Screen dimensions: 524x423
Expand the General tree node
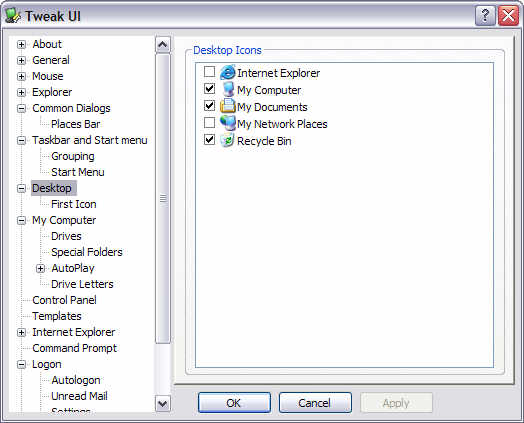click(21, 60)
